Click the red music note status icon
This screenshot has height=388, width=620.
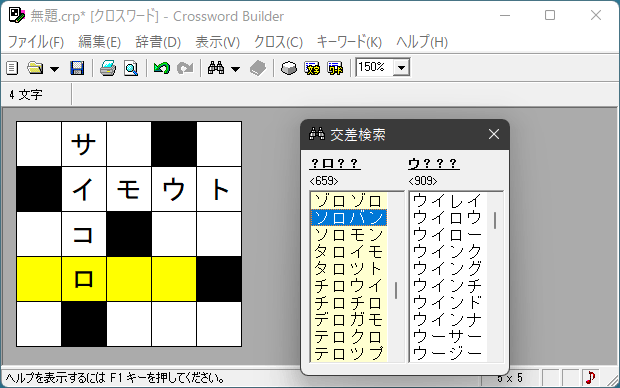590,378
